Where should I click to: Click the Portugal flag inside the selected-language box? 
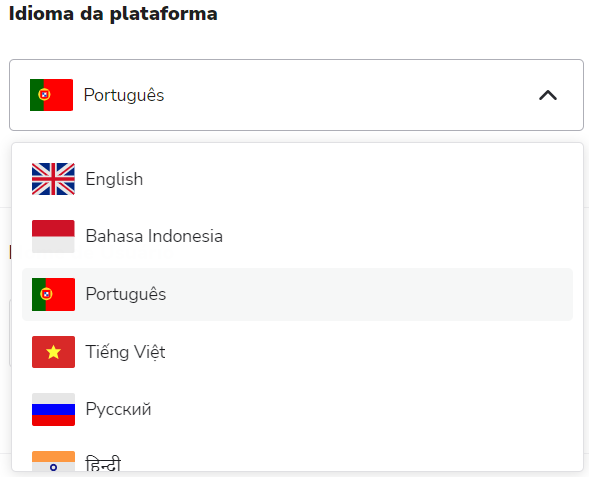[51, 95]
